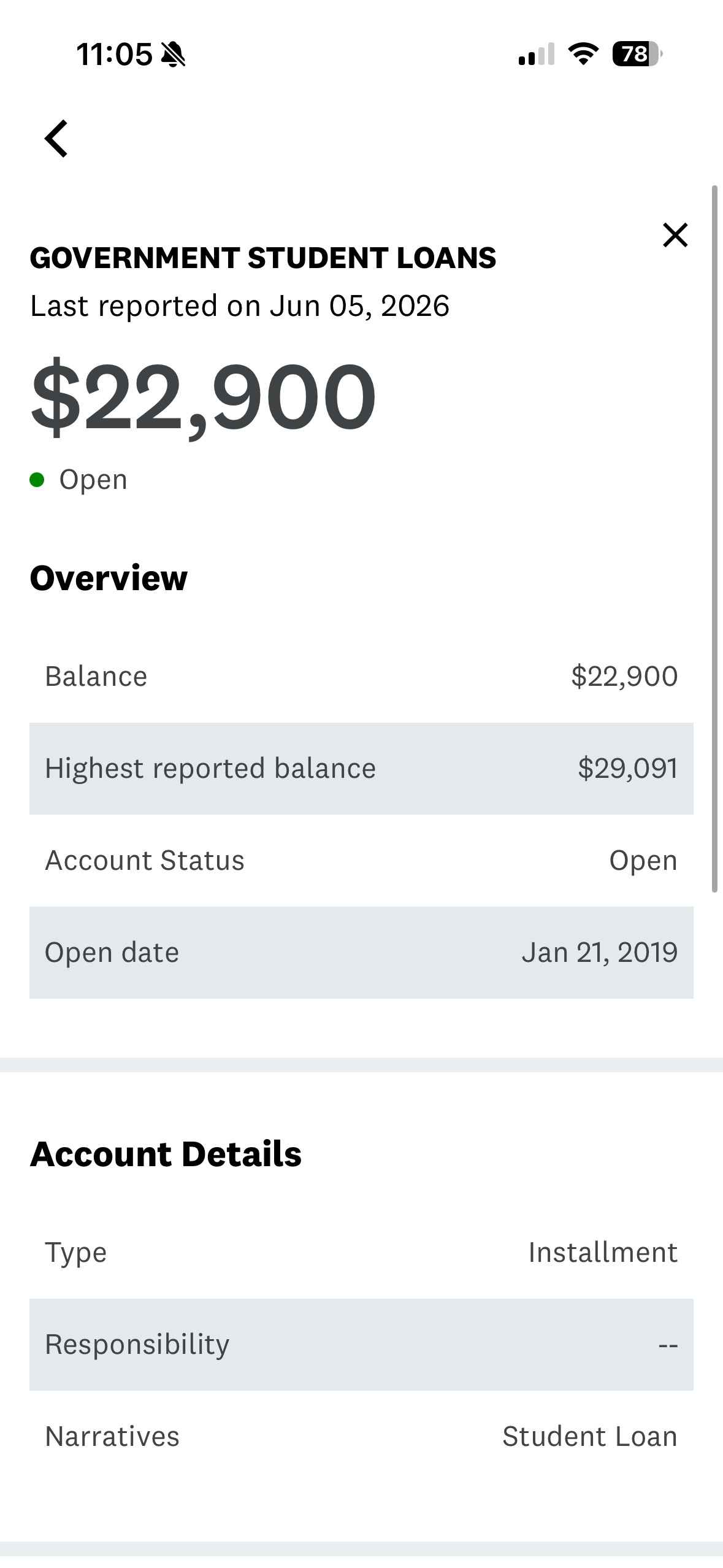Tap the cellular signal bars icon

(x=537, y=54)
